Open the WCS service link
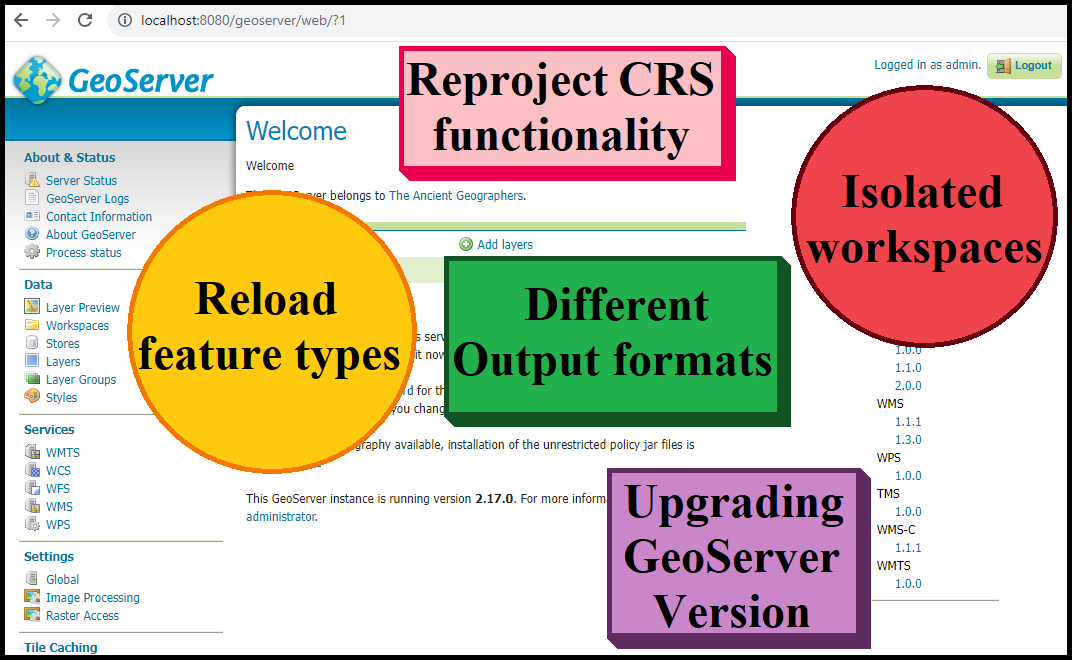1072x660 pixels. pos(58,471)
